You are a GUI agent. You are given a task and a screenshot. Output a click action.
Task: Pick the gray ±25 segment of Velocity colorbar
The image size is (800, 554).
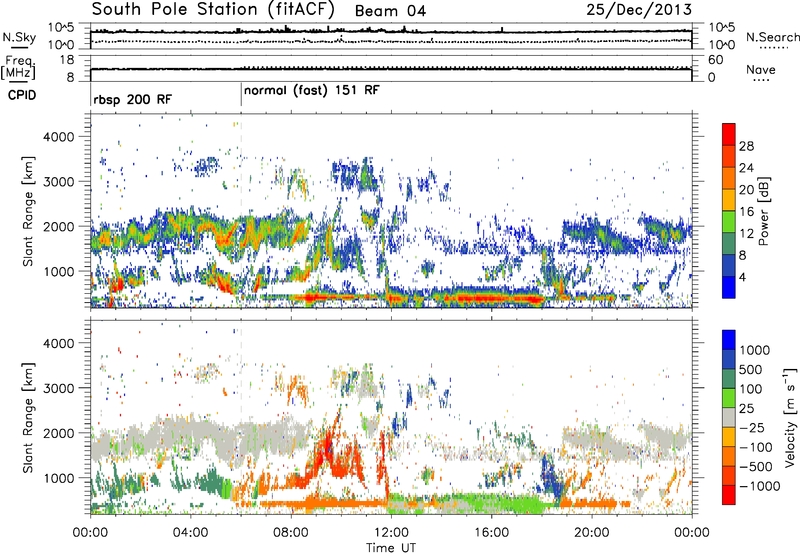[729, 418]
